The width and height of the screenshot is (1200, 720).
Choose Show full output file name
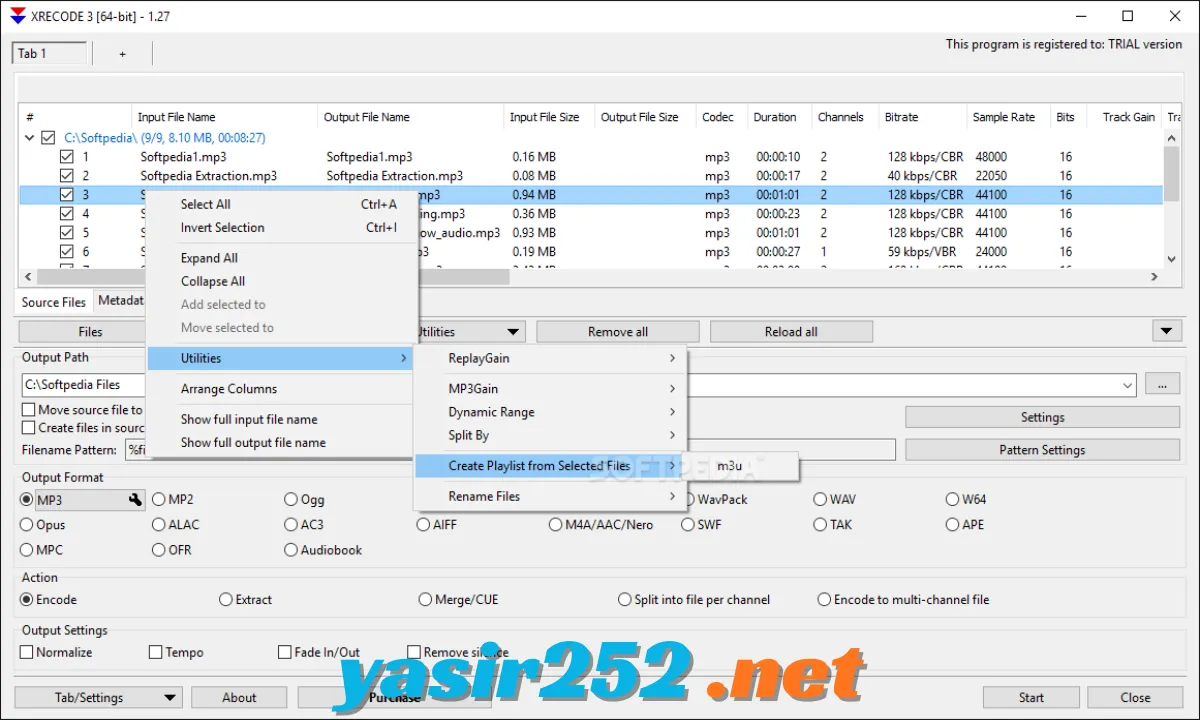click(x=280, y=443)
